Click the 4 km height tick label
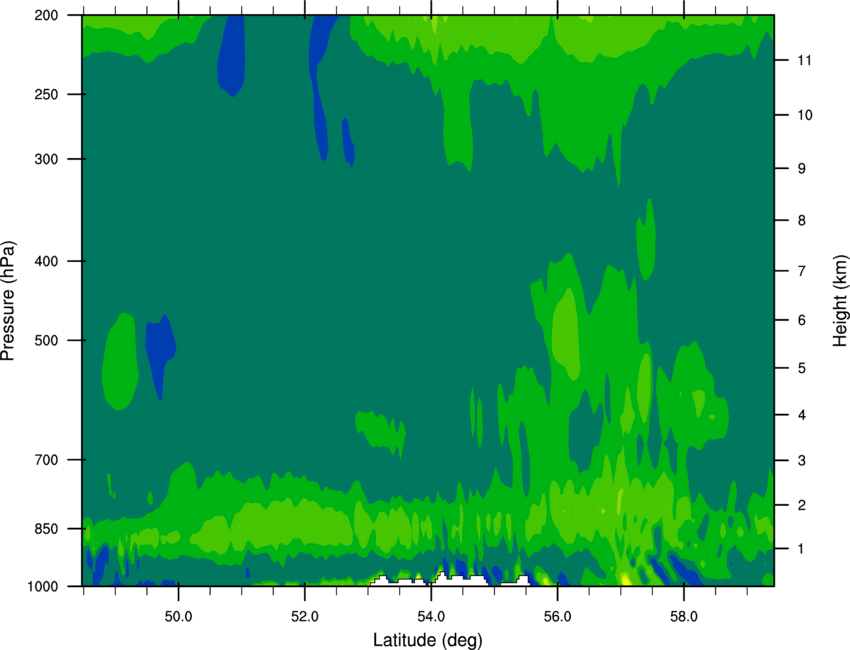This screenshot has width=850, height=650. tap(802, 415)
